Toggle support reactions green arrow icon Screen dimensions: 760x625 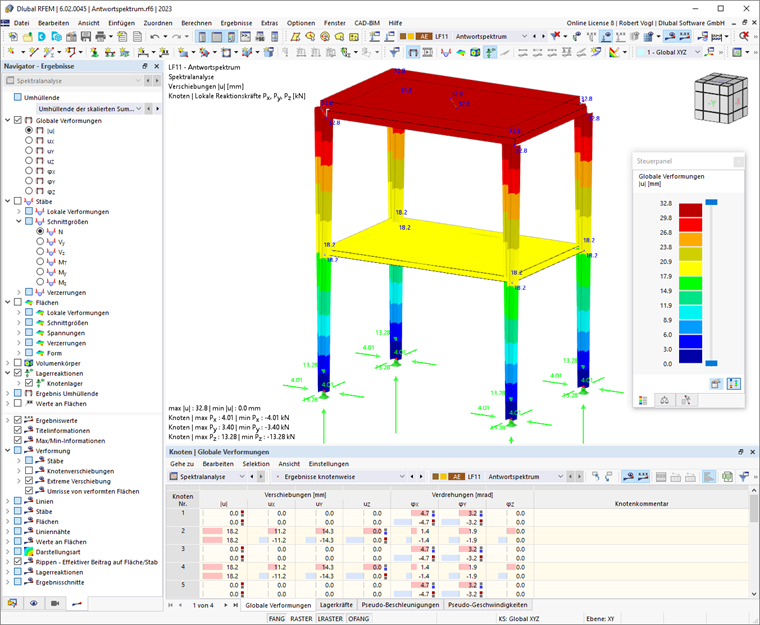click(491, 52)
